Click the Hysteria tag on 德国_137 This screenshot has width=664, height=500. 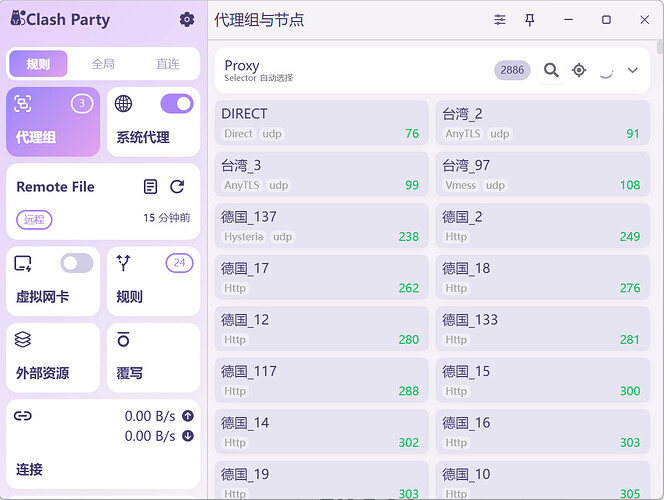click(243, 237)
